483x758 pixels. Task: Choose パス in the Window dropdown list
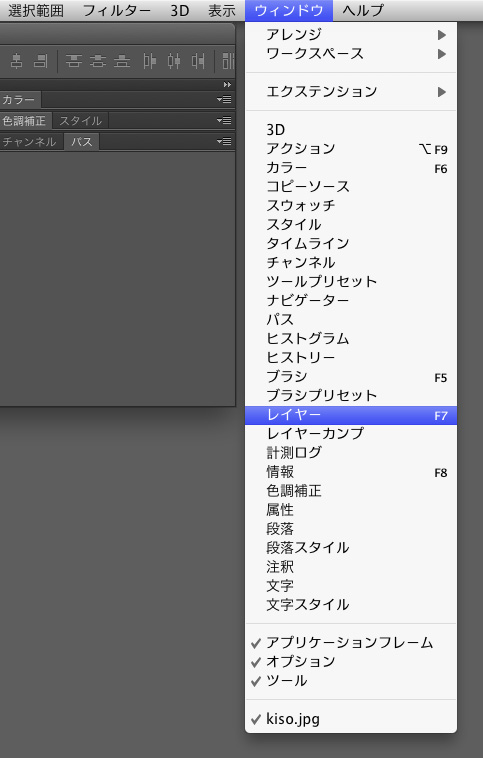(x=351, y=320)
